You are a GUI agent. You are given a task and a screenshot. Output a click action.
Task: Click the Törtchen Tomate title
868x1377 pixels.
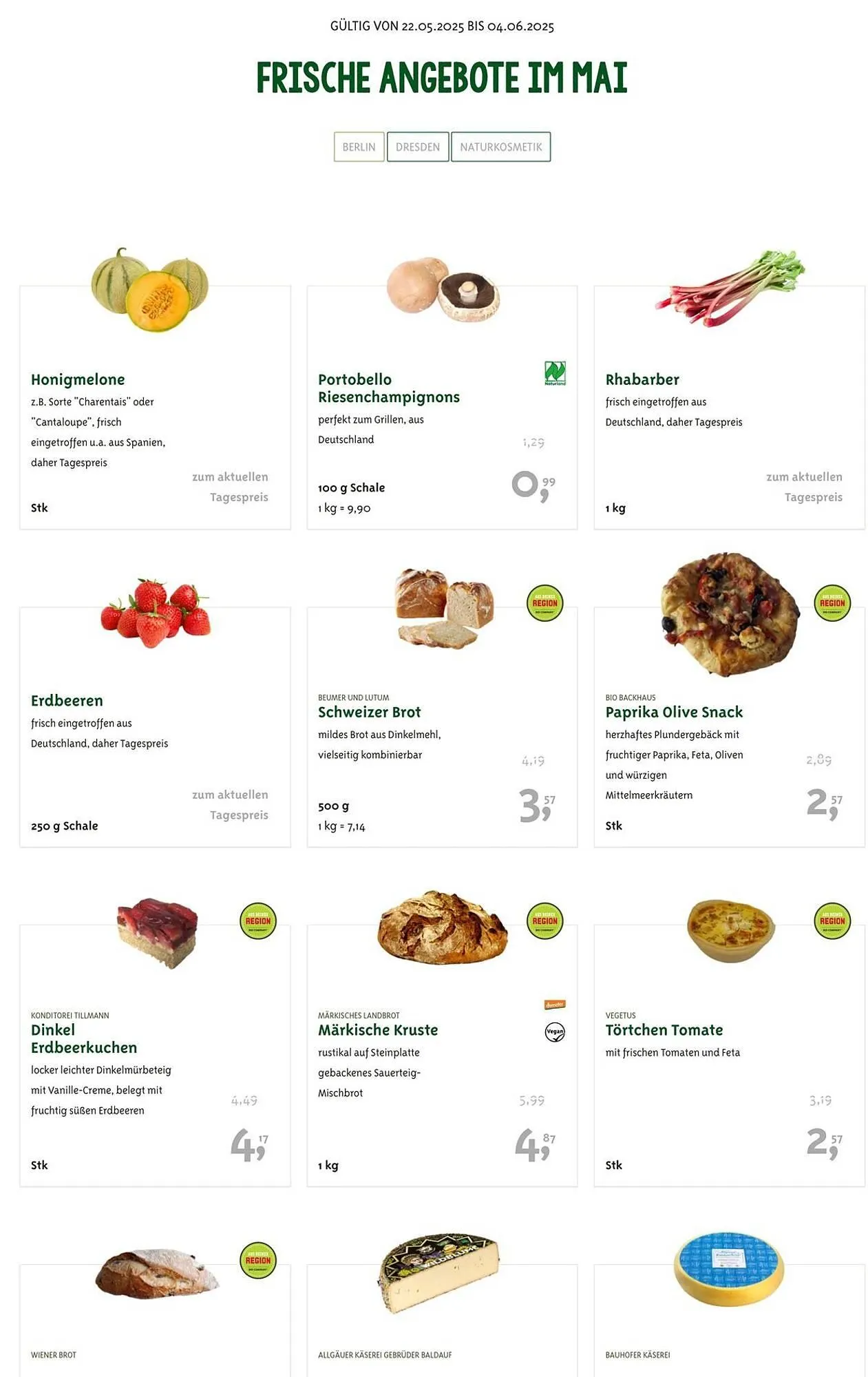click(x=664, y=1030)
